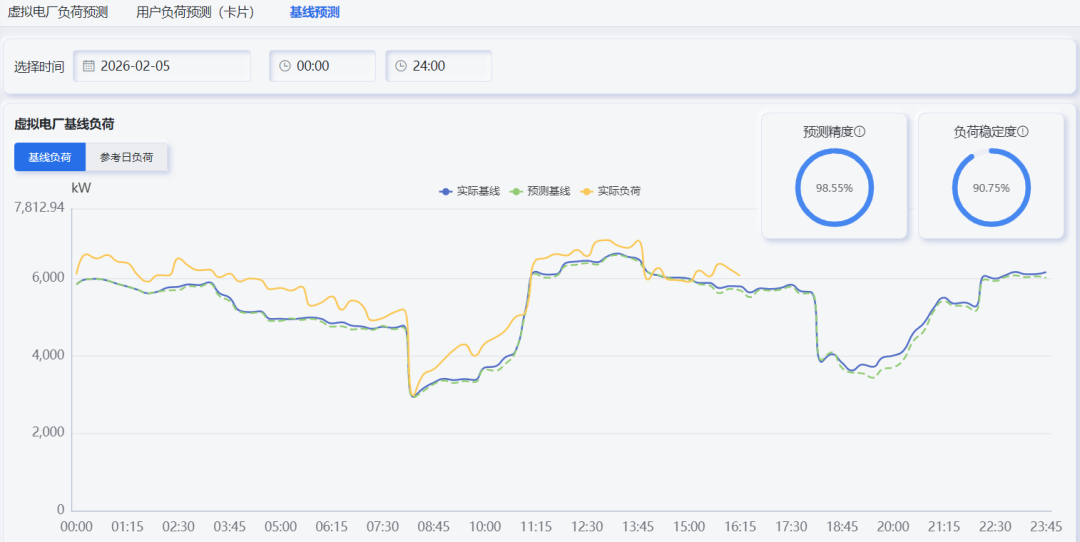Open the 用户负荷预测（卡片）tab
Image resolution: width=1080 pixels, height=542 pixels.
pyautogui.click(x=196, y=13)
